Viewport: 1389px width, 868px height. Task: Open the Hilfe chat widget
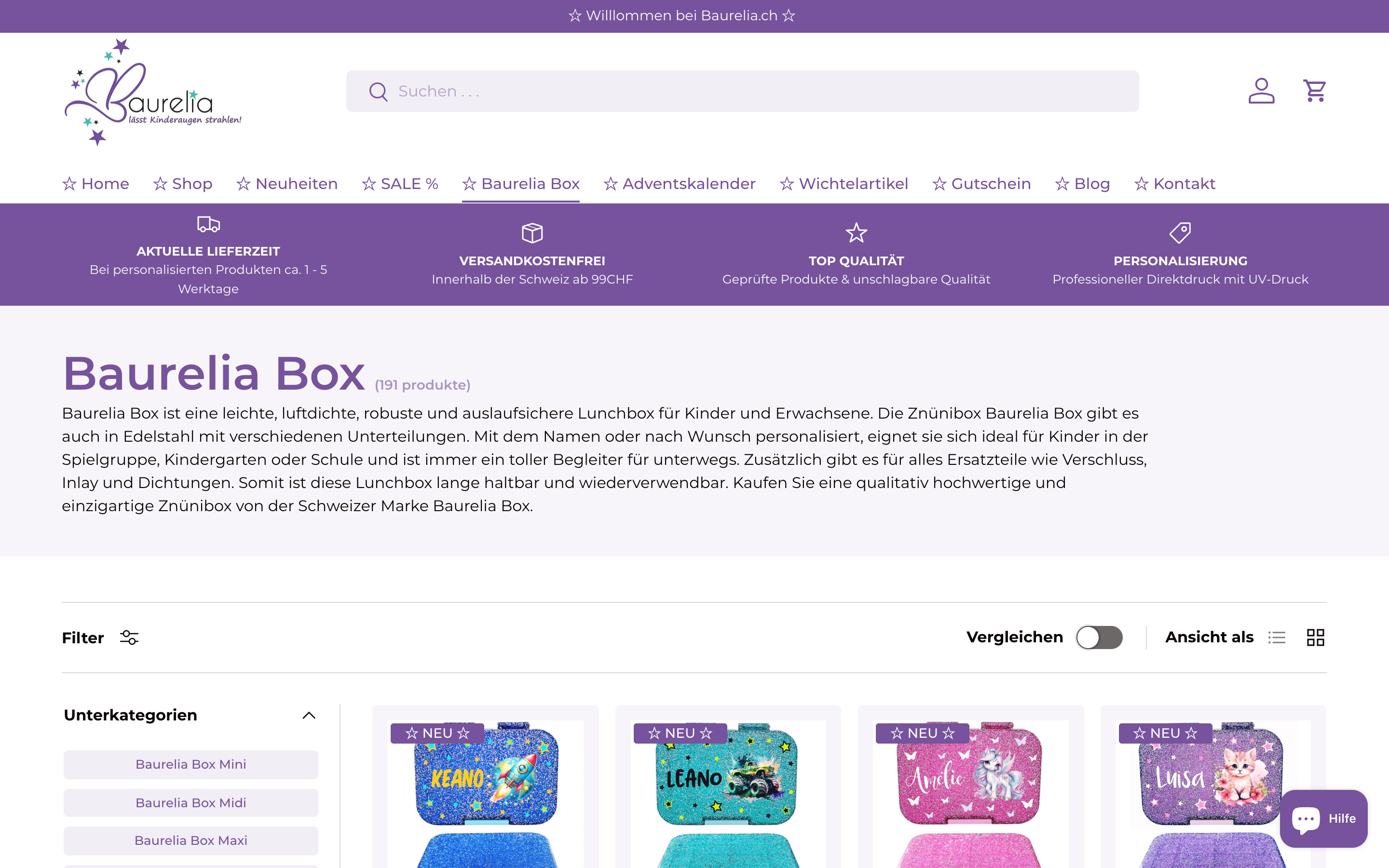click(1324, 819)
